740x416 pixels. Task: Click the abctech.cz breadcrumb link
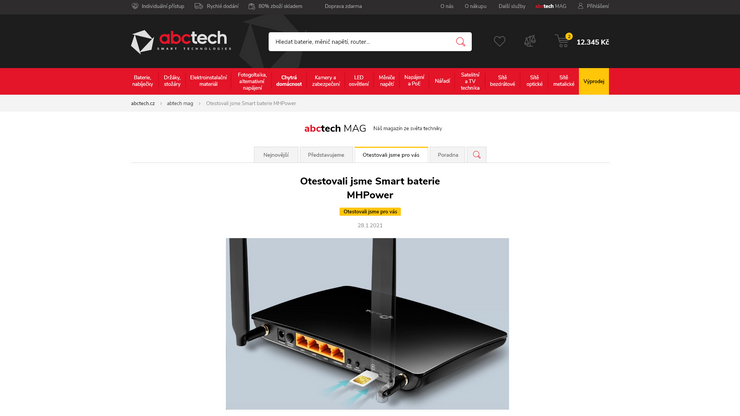pos(143,103)
